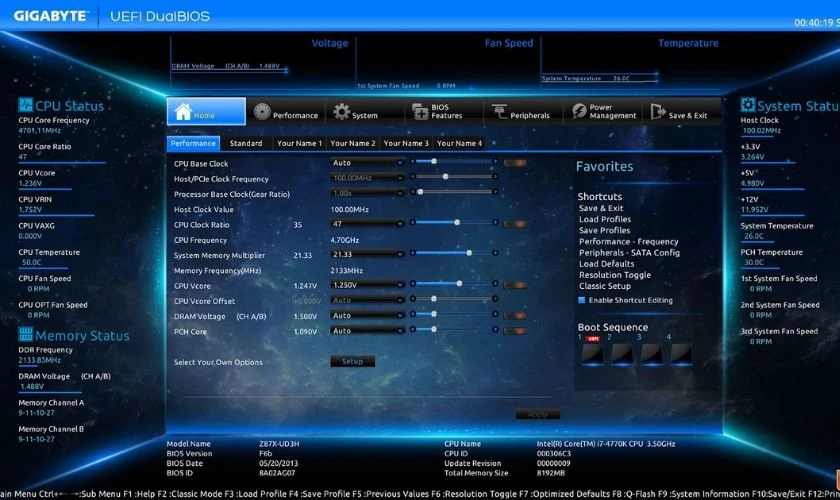Open Host/PCIe Clock Frequency dropdown

367,178
